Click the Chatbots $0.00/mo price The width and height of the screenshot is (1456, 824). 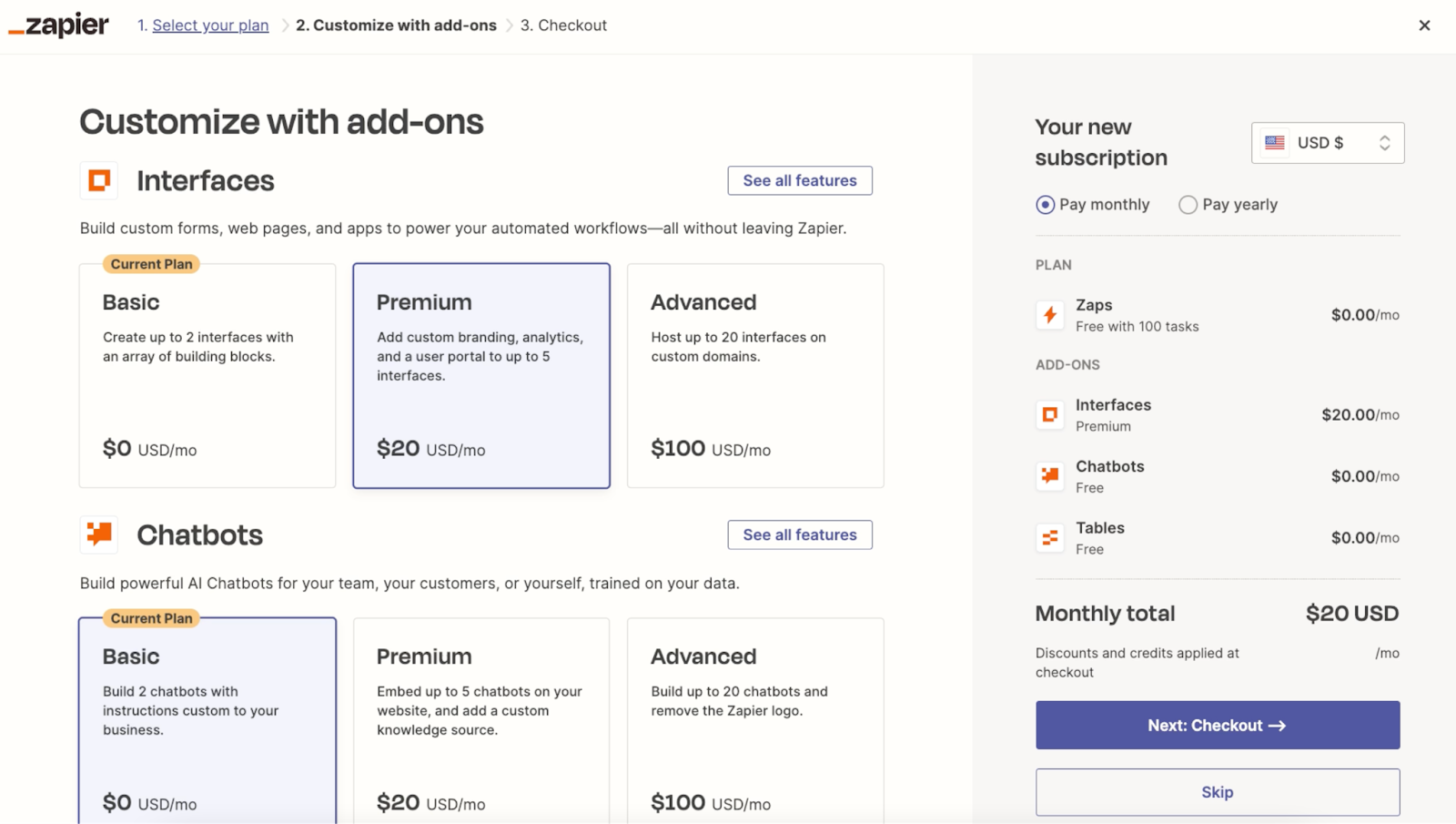[1365, 476]
